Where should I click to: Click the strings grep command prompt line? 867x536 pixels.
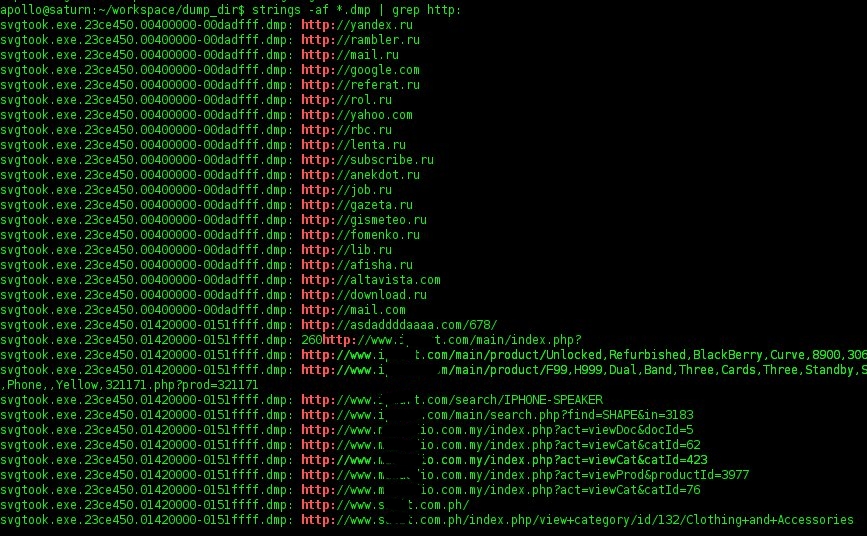(x=231, y=9)
